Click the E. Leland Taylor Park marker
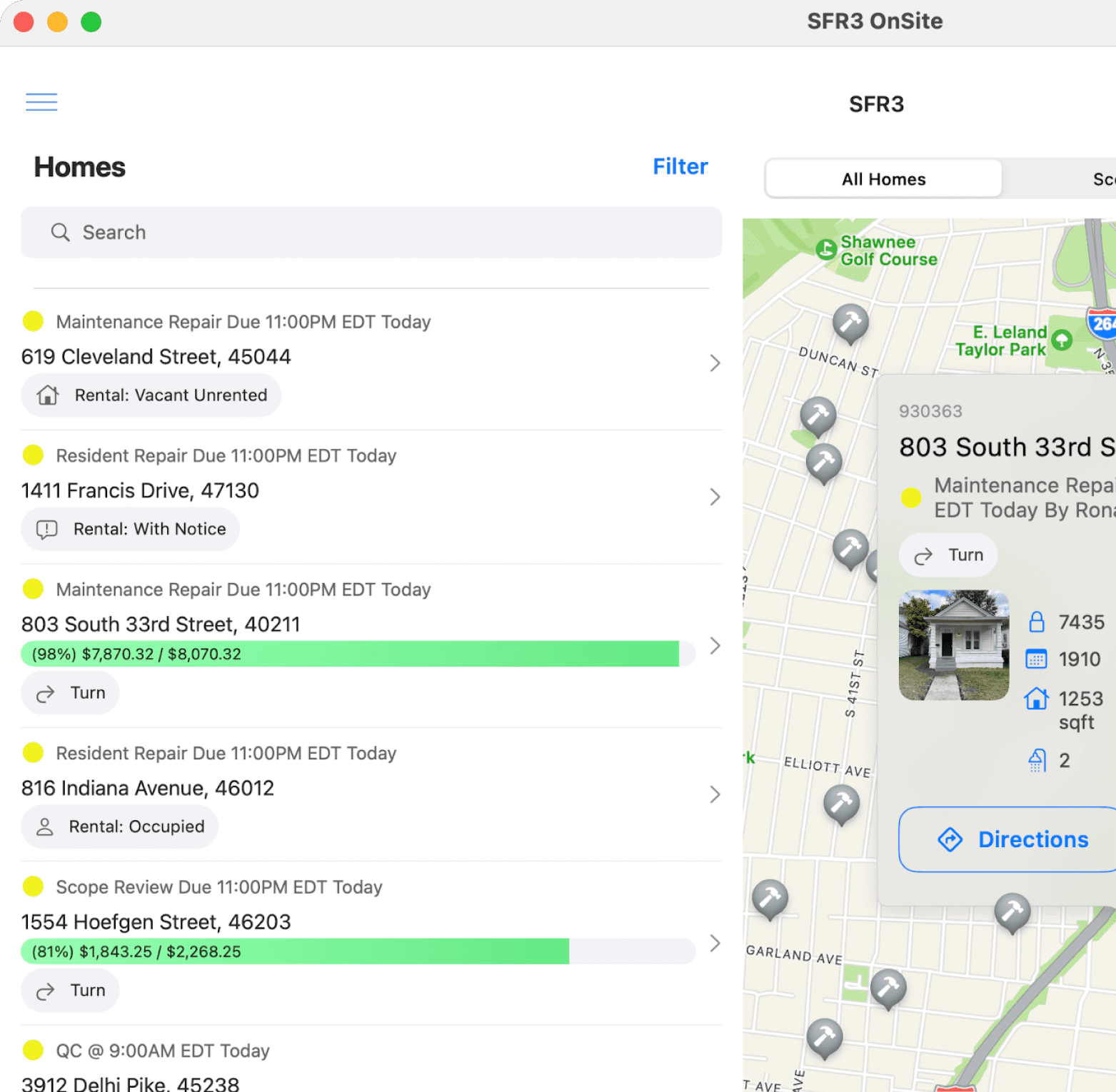This screenshot has width=1116, height=1092. pyautogui.click(x=1062, y=340)
